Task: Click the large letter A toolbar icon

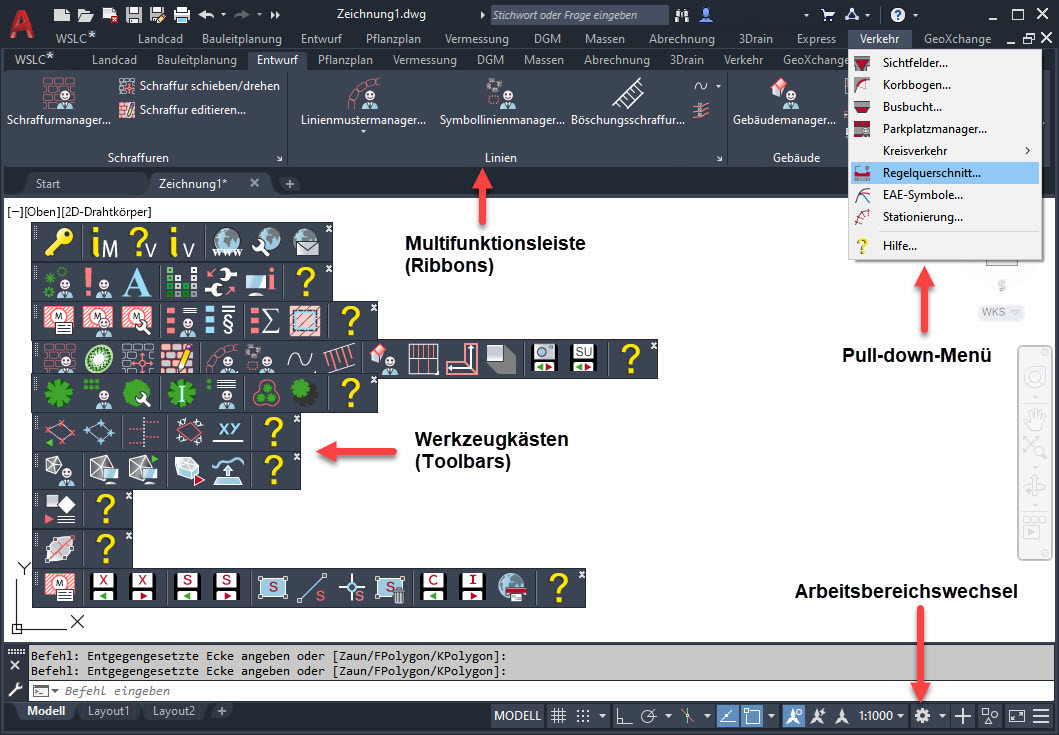Action: [136, 283]
